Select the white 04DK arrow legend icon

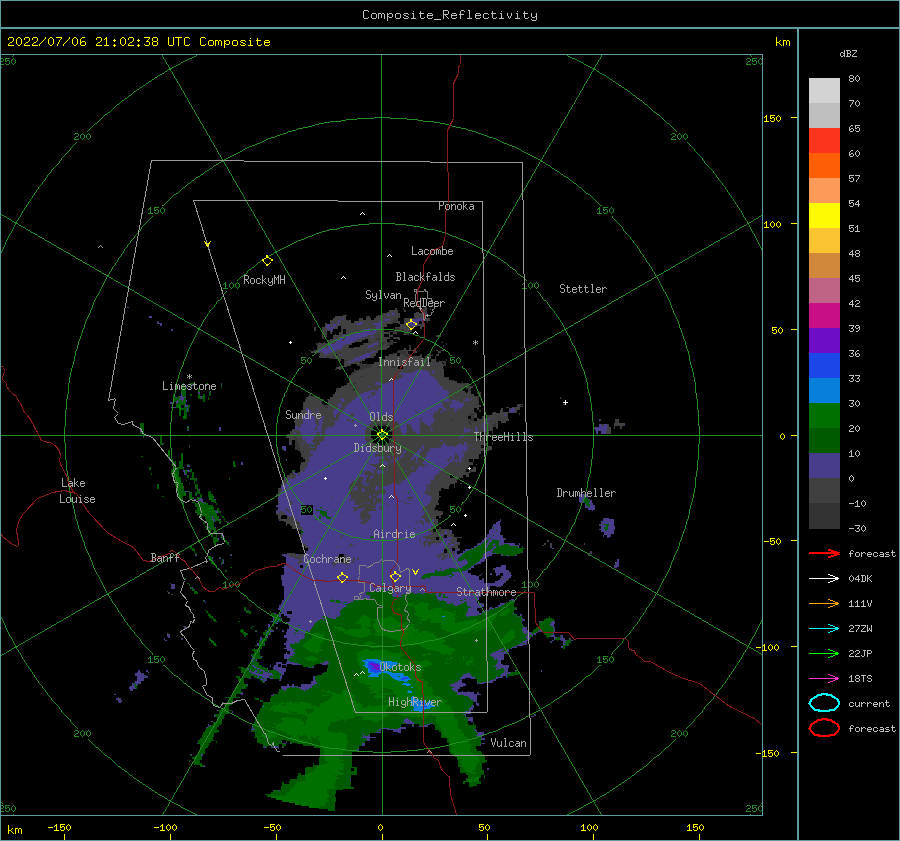pos(824,579)
